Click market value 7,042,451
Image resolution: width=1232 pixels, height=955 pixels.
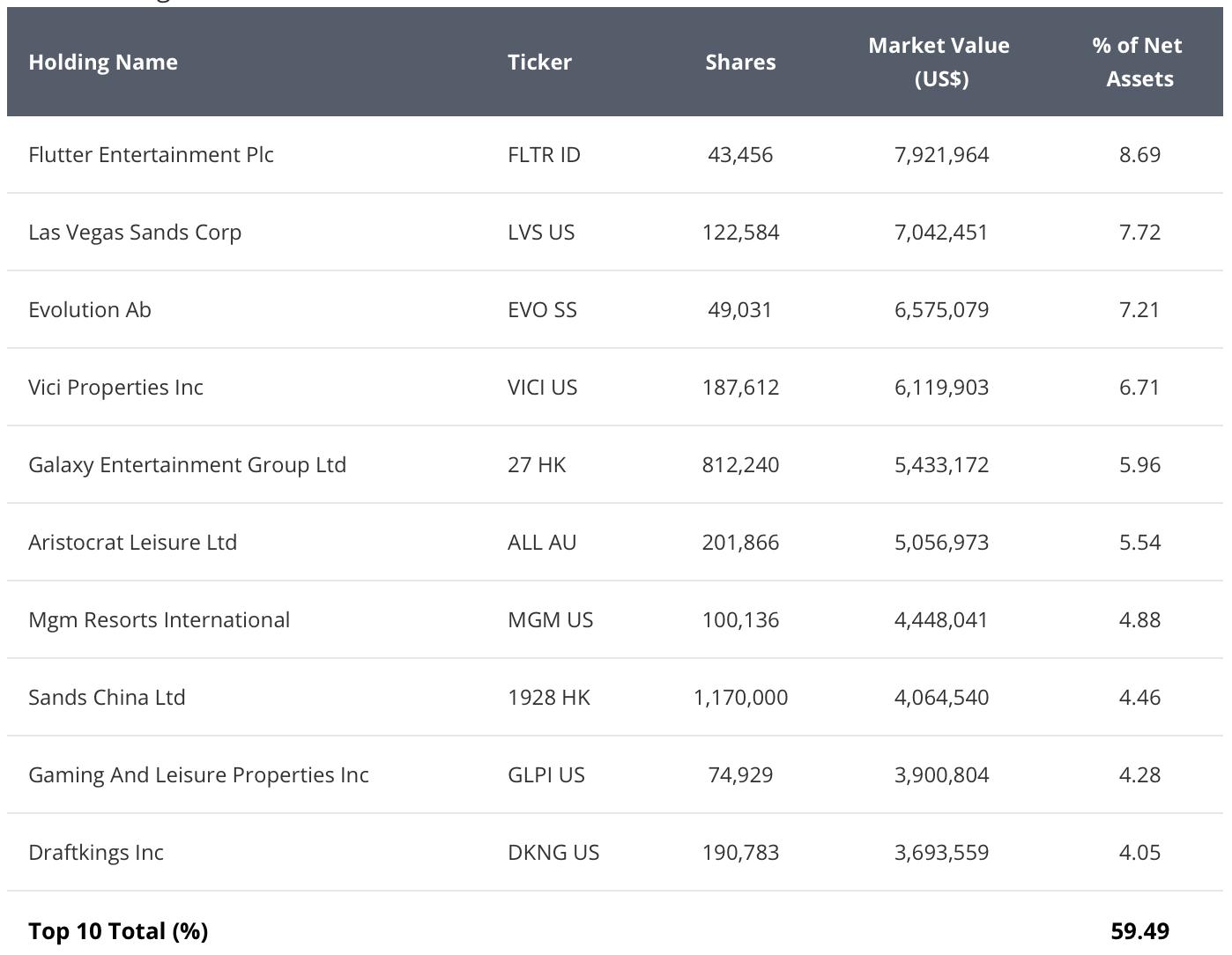point(941,232)
